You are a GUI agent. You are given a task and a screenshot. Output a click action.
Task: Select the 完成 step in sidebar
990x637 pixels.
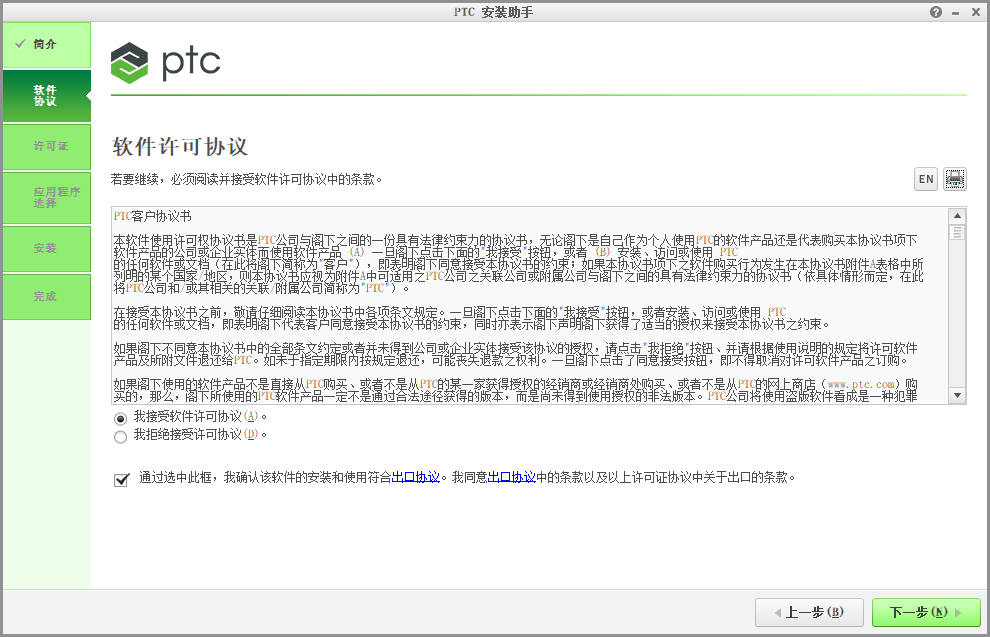(x=47, y=297)
